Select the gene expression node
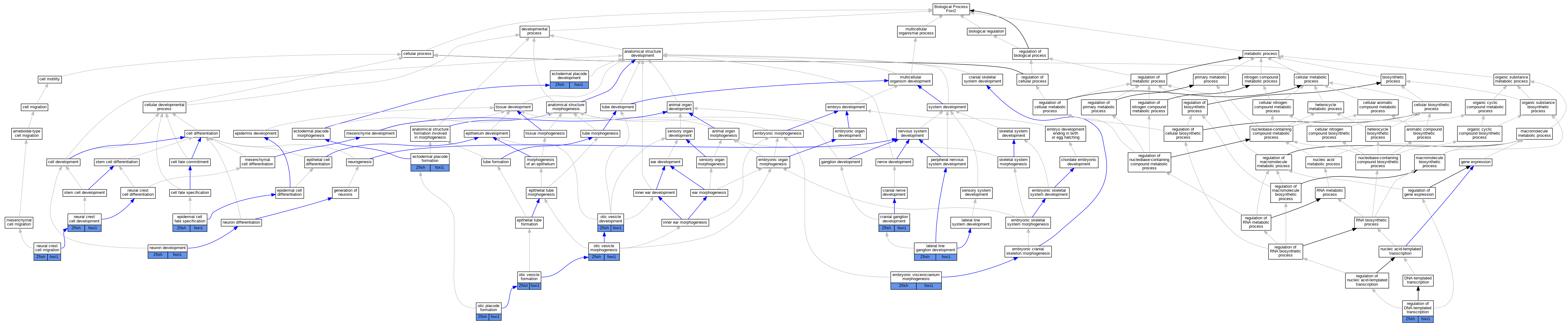1568x326 pixels. click(1476, 162)
